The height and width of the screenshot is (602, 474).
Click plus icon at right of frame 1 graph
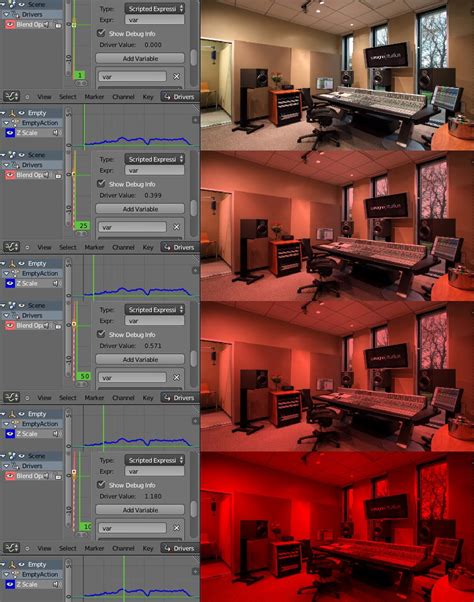click(195, 120)
